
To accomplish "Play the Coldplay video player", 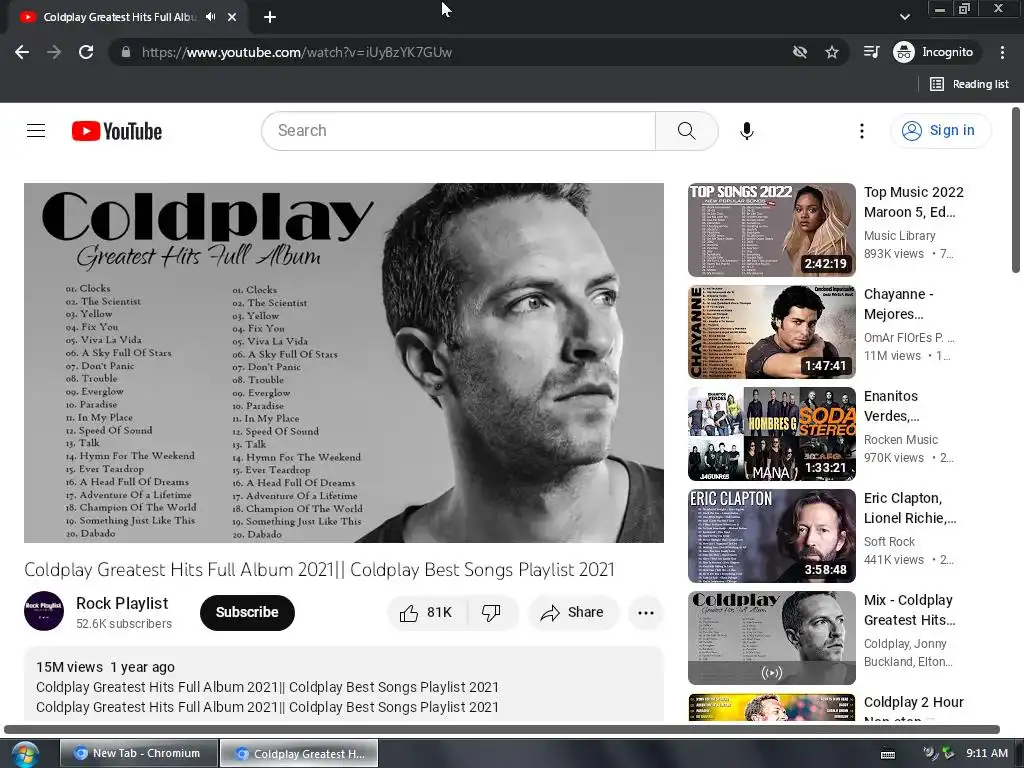I will click(344, 362).
